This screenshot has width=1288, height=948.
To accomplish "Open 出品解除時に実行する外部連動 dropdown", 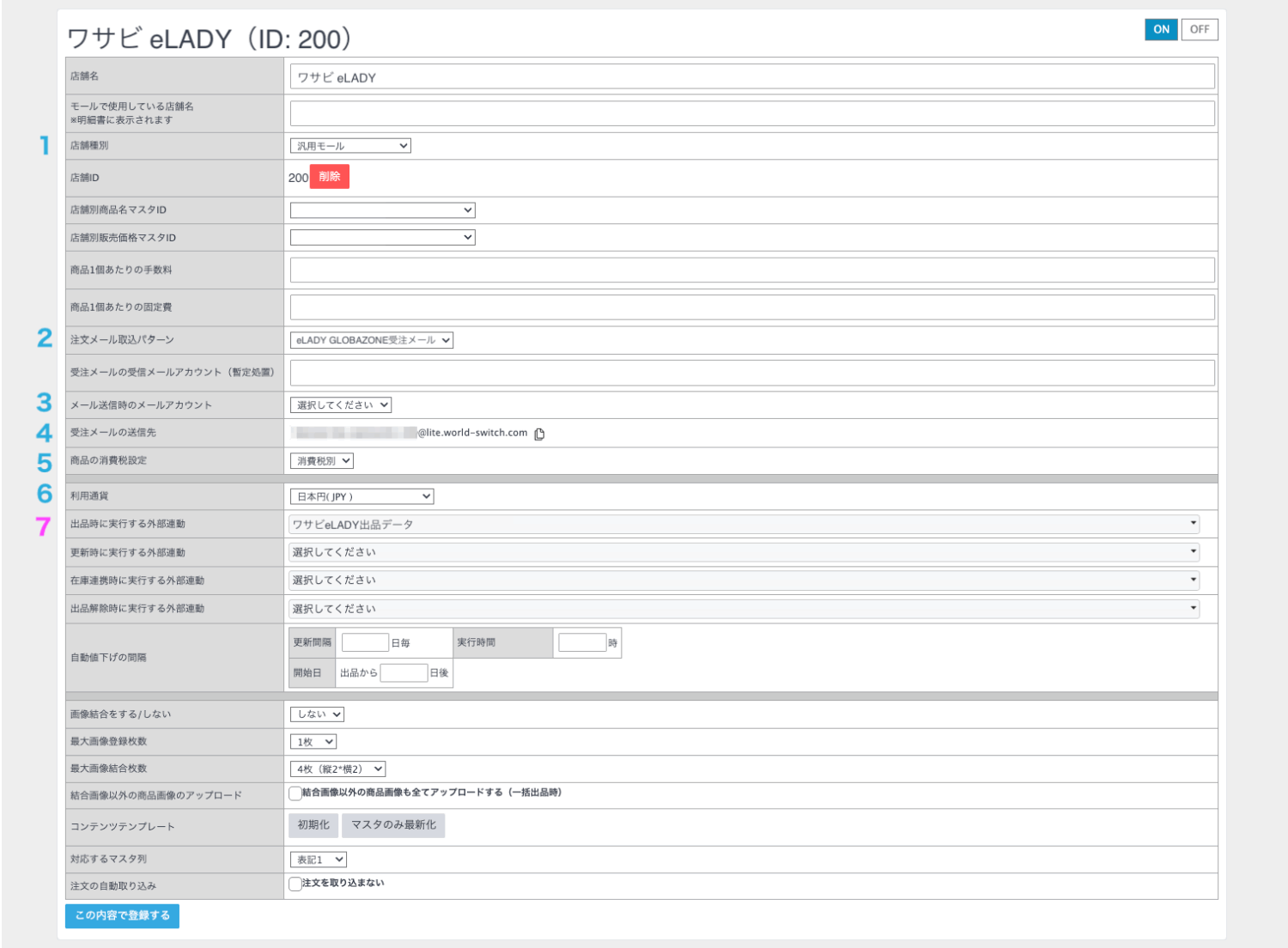I will pos(744,609).
